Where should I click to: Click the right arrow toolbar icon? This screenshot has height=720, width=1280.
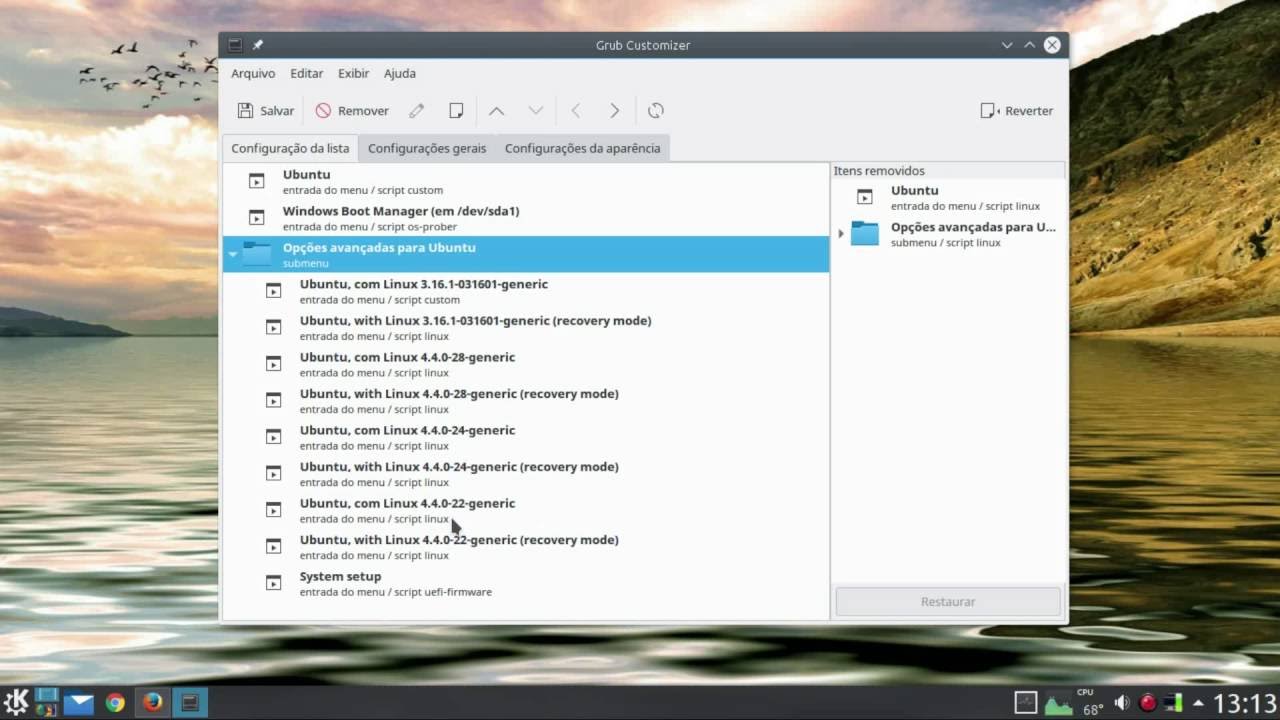tap(615, 111)
